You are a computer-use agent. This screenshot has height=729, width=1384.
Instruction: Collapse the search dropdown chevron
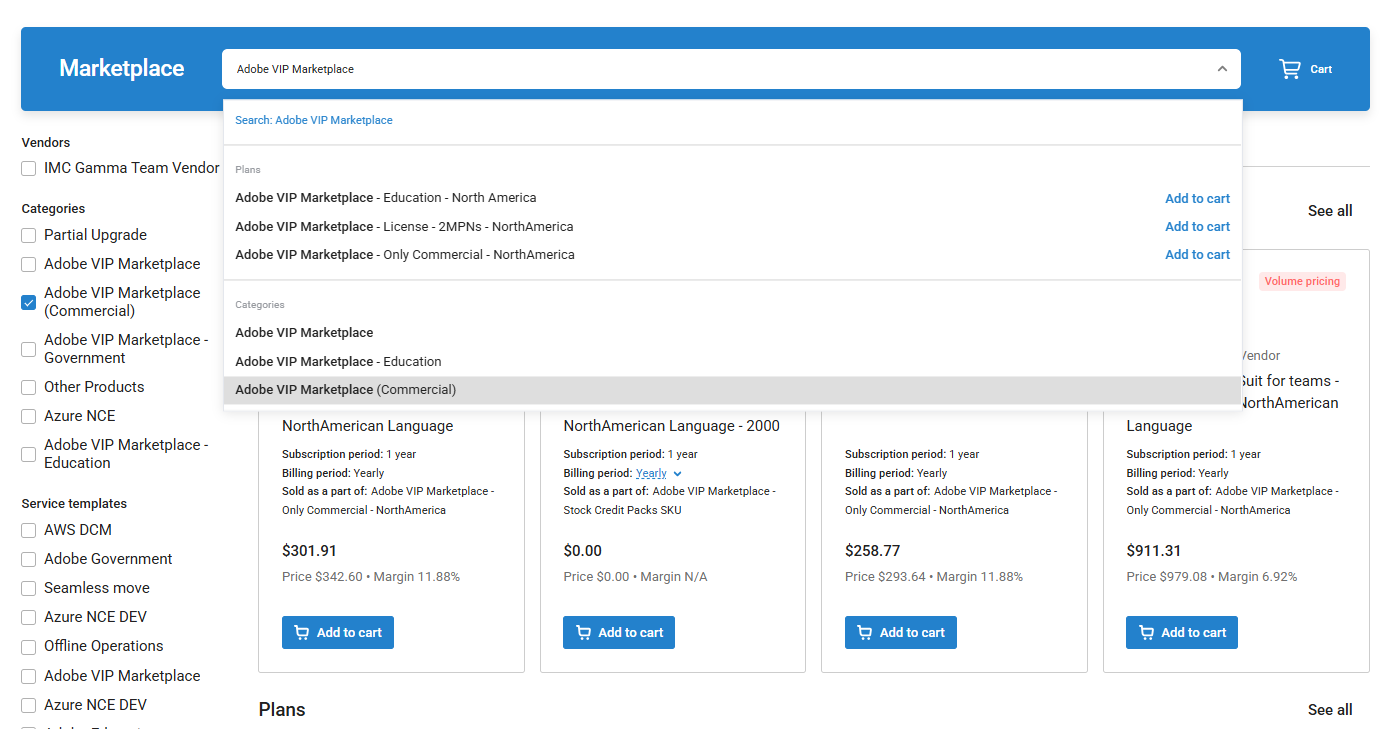point(1221,69)
